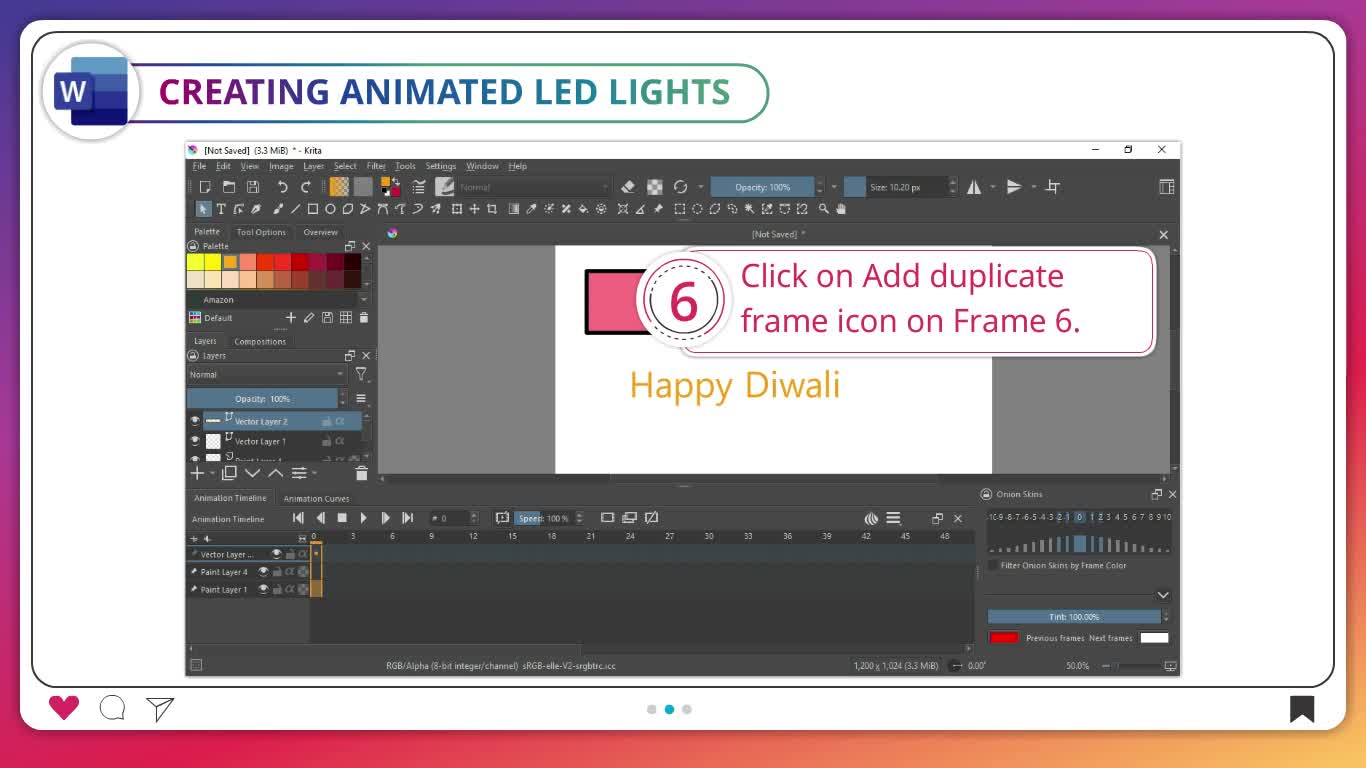This screenshot has width=1366, height=768.
Task: Select the Gradient tool
Action: click(514, 209)
